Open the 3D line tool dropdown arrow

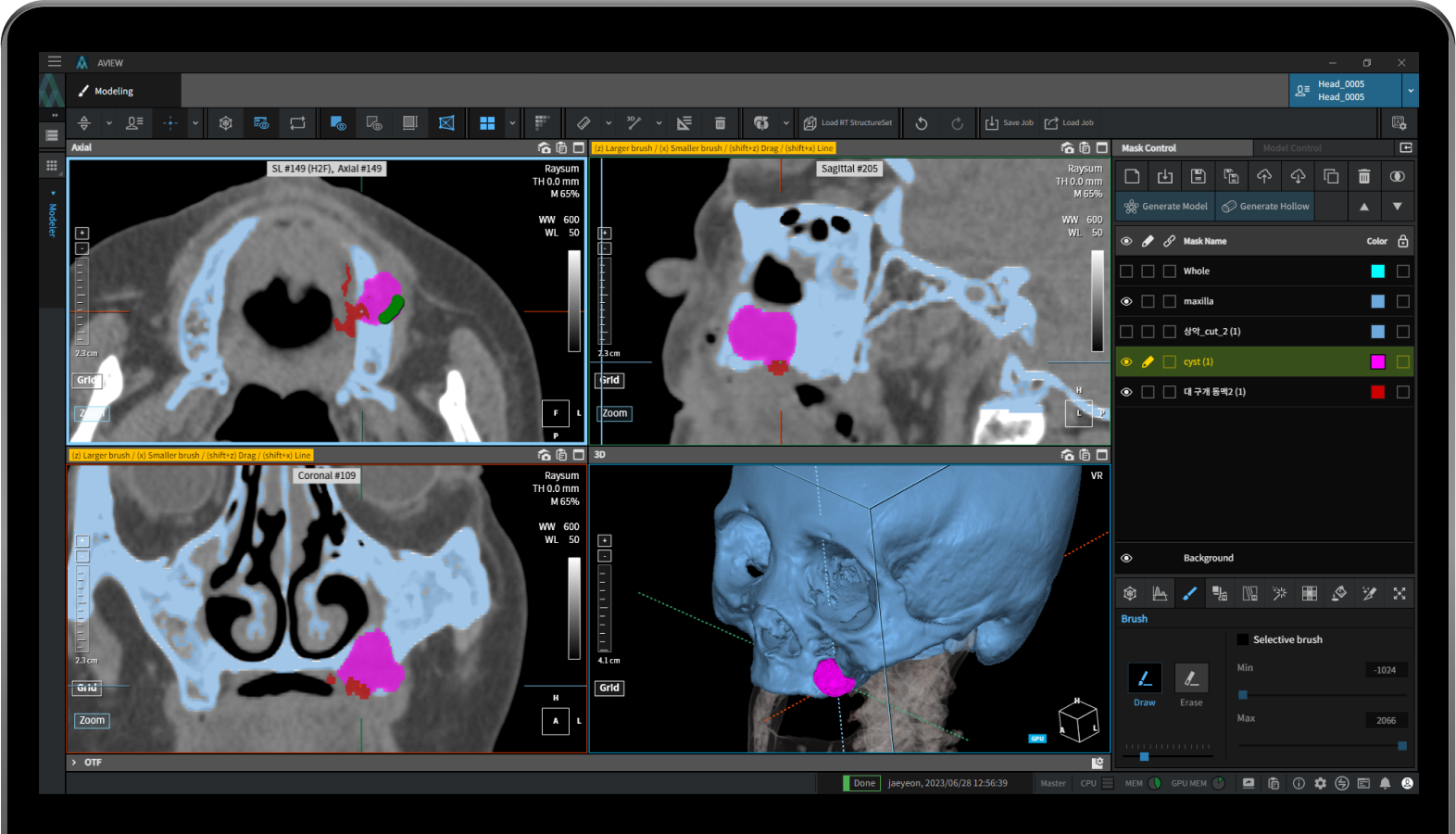(x=659, y=122)
